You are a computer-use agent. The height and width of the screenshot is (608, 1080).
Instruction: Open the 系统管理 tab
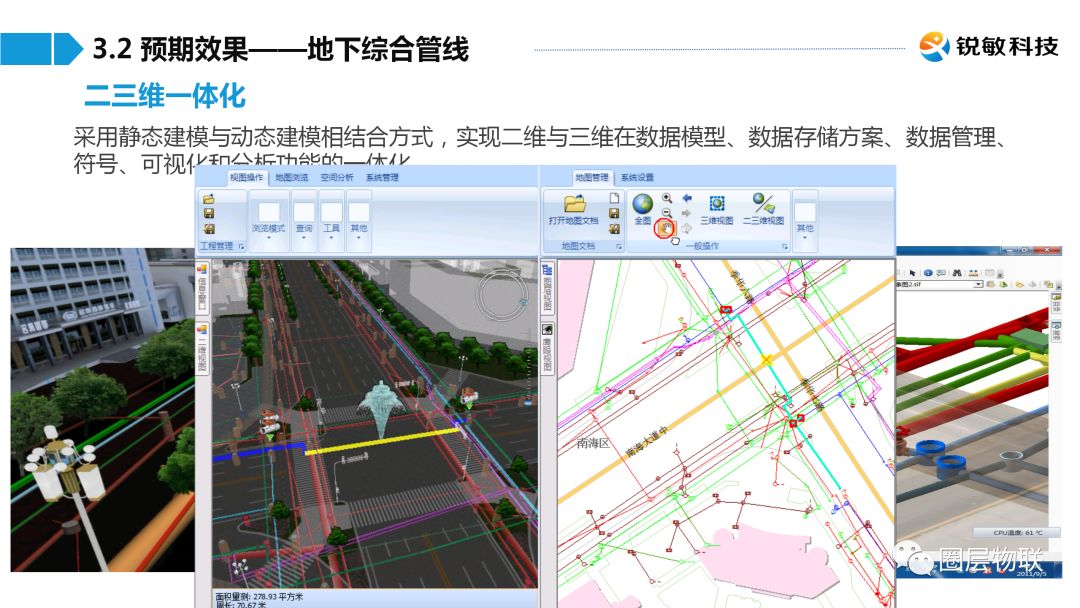click(x=382, y=178)
